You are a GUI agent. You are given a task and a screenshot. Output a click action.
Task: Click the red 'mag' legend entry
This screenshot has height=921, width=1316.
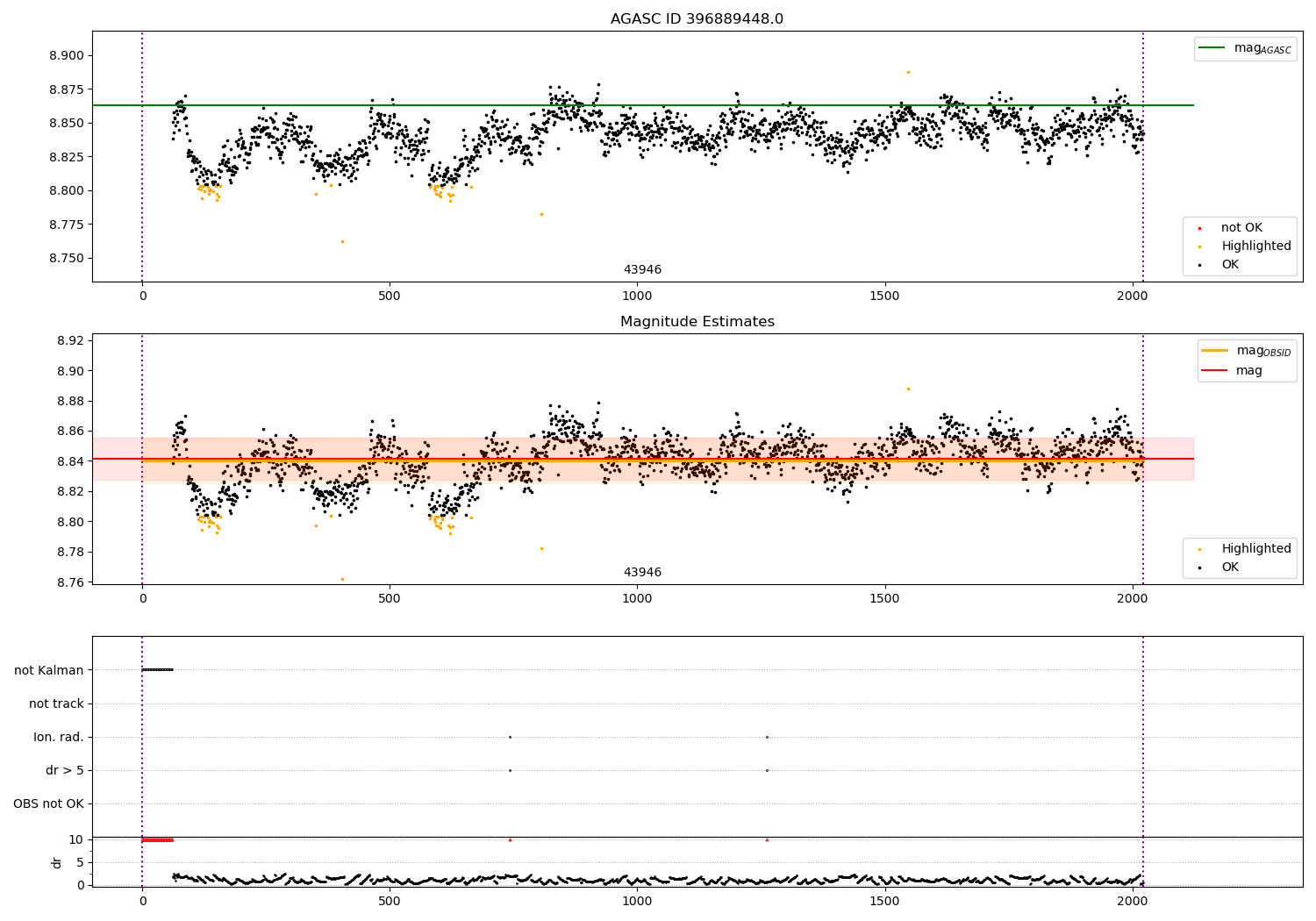[x=1248, y=370]
